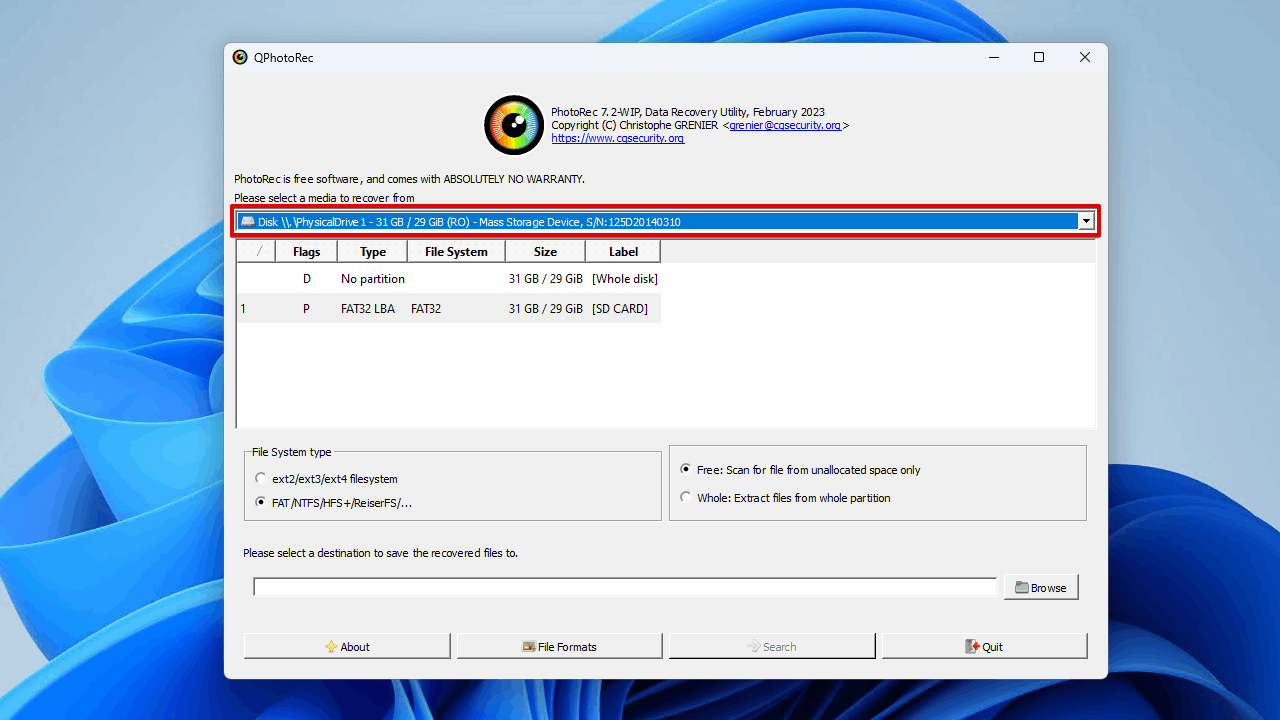This screenshot has height=720, width=1280.
Task: Select Whole: extract from whole partition
Action: (785, 498)
